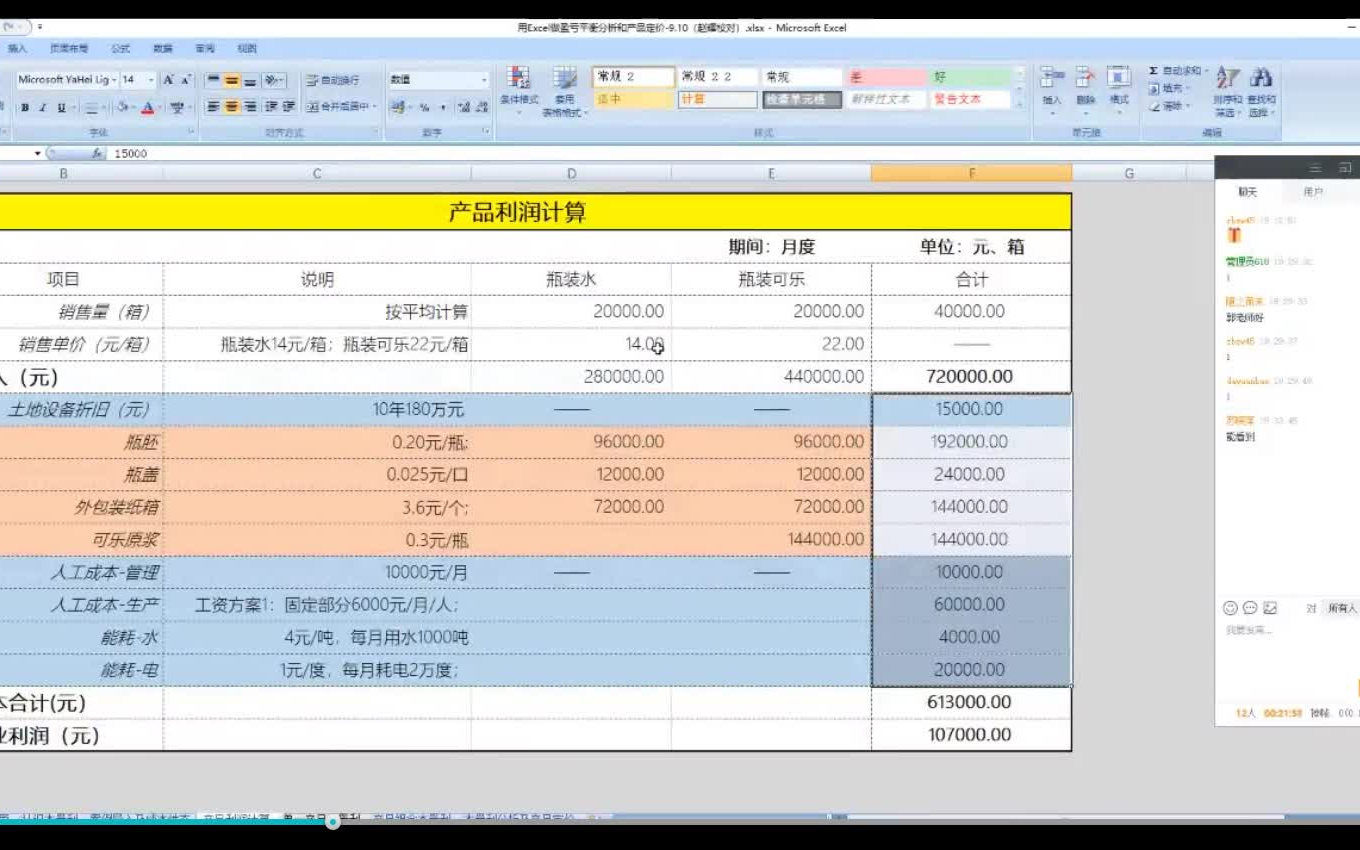Viewport: 1360px width, 850px height.
Task: Expand cell styles gallery
Action: click(1020, 103)
